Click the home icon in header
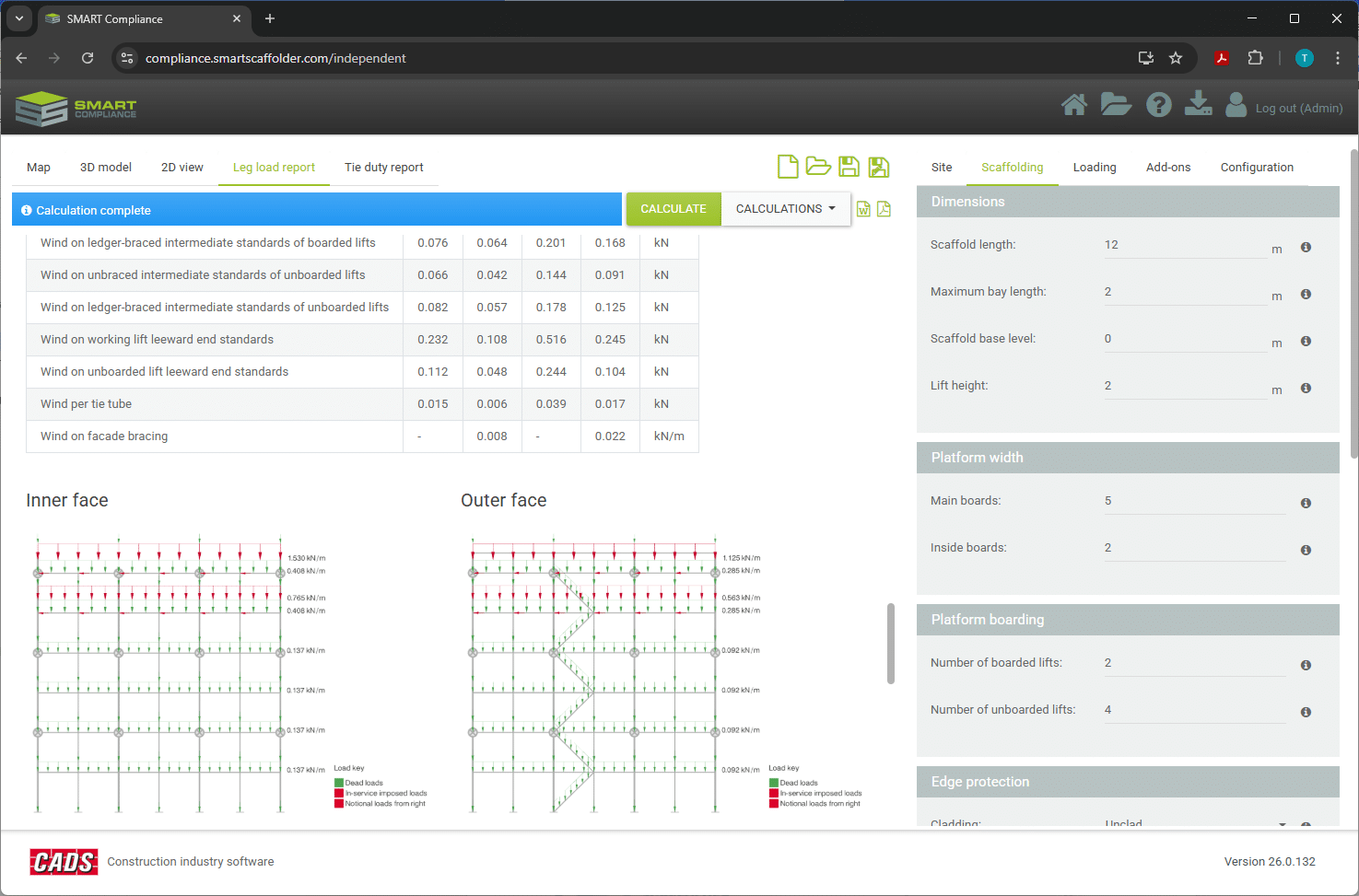 click(x=1073, y=106)
